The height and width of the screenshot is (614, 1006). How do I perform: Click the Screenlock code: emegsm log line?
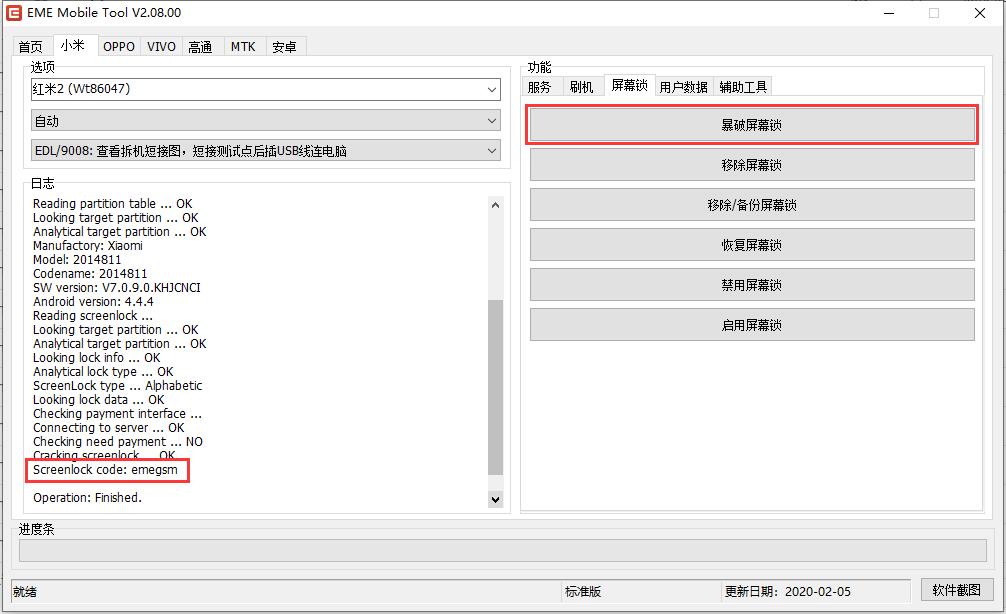click(105, 470)
